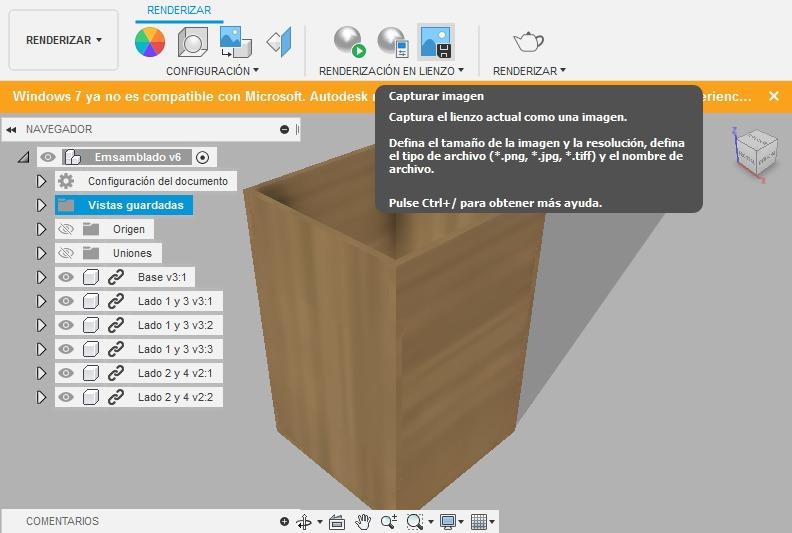792x533 pixels.
Task: Open RENDERIZACIÓN EN LIENZO dropdown
Action: (x=391, y=71)
